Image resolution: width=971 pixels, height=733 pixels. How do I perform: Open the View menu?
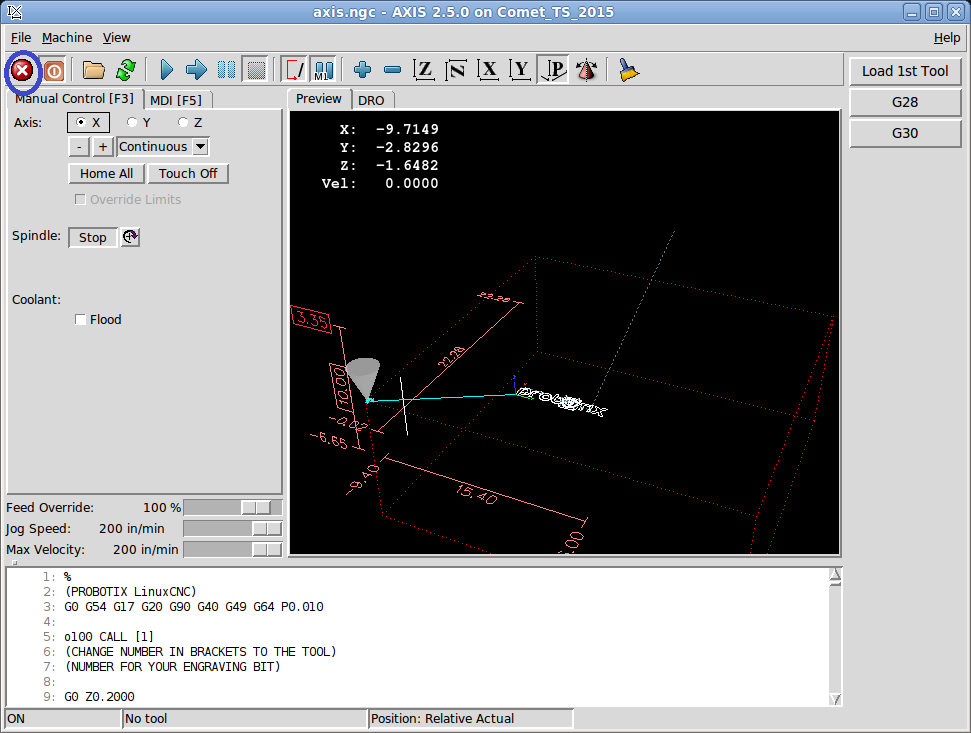pyautogui.click(x=117, y=37)
